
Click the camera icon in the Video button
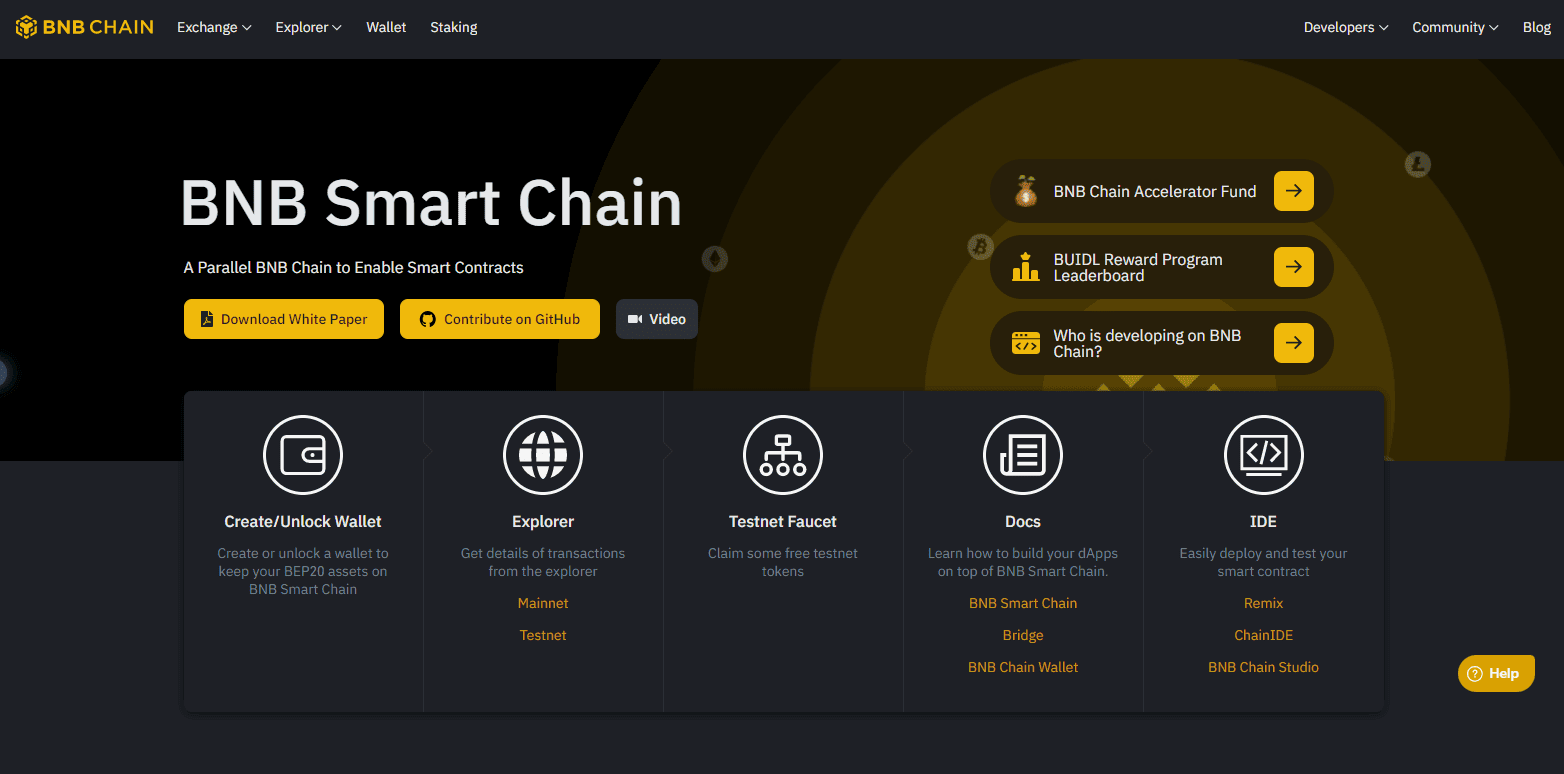pos(635,319)
